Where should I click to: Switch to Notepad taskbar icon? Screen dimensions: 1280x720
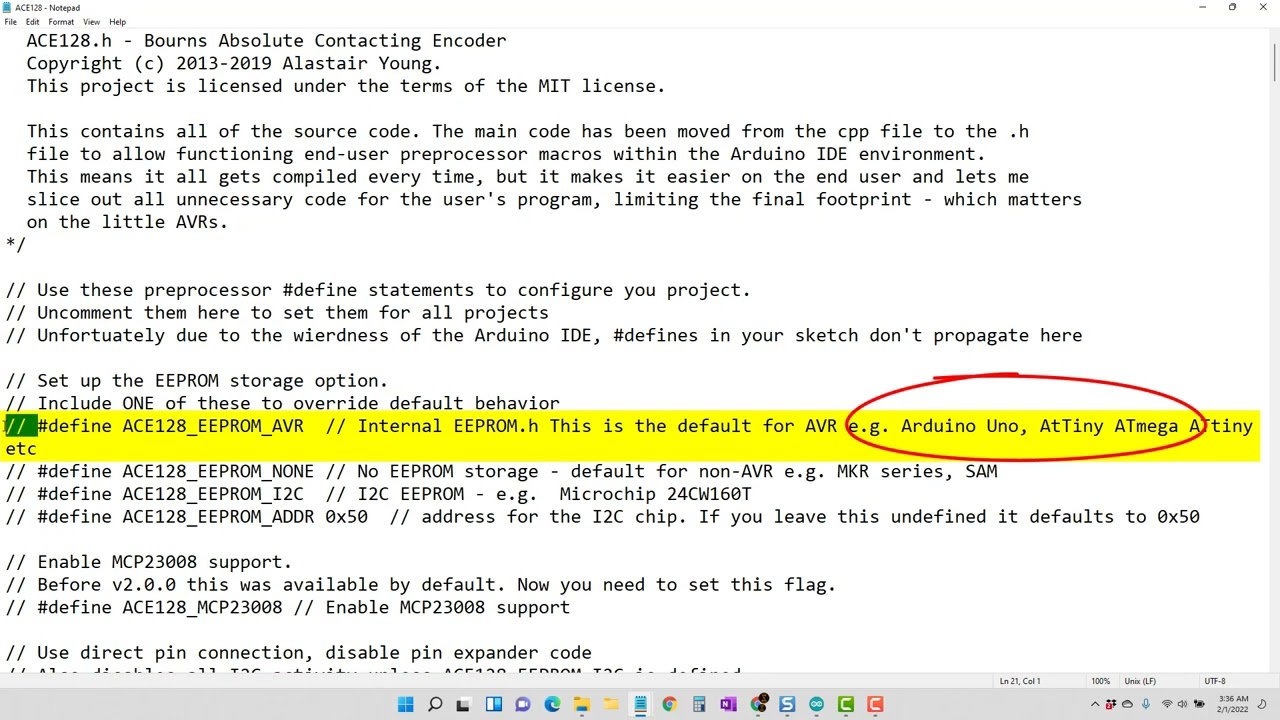point(640,705)
